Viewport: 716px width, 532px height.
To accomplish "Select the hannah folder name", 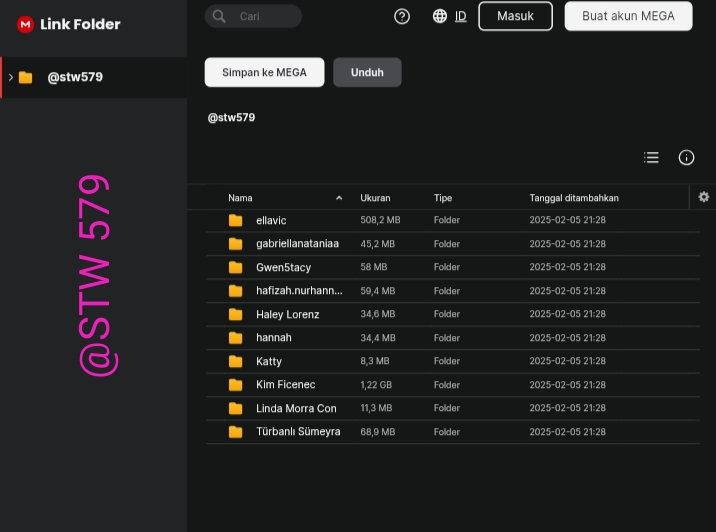I will click(274, 338).
